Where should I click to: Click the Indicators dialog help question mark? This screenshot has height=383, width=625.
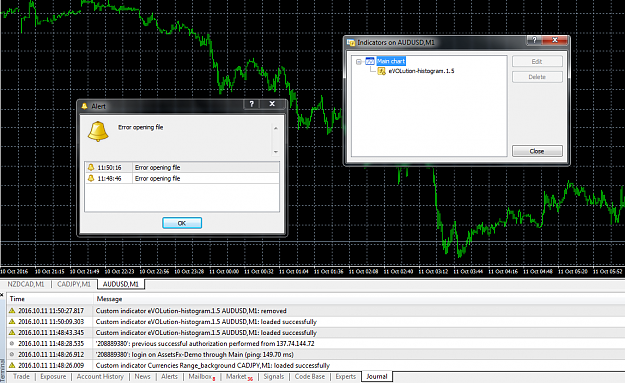coord(534,40)
